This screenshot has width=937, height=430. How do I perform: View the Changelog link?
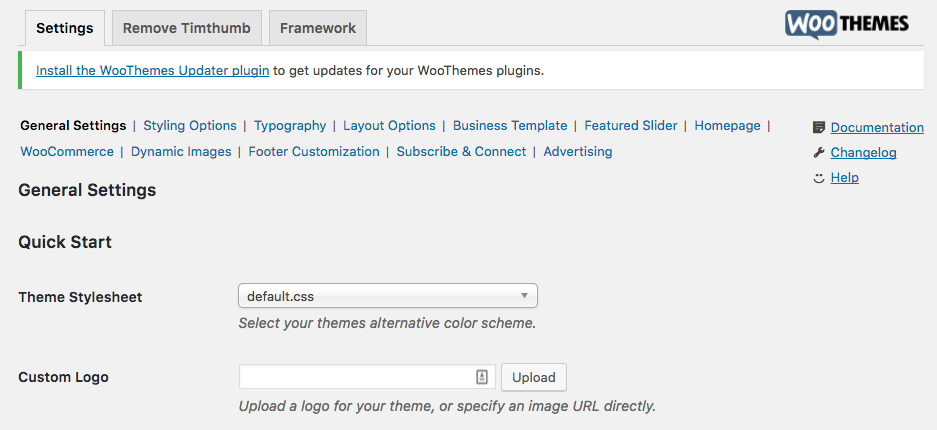click(x=863, y=152)
